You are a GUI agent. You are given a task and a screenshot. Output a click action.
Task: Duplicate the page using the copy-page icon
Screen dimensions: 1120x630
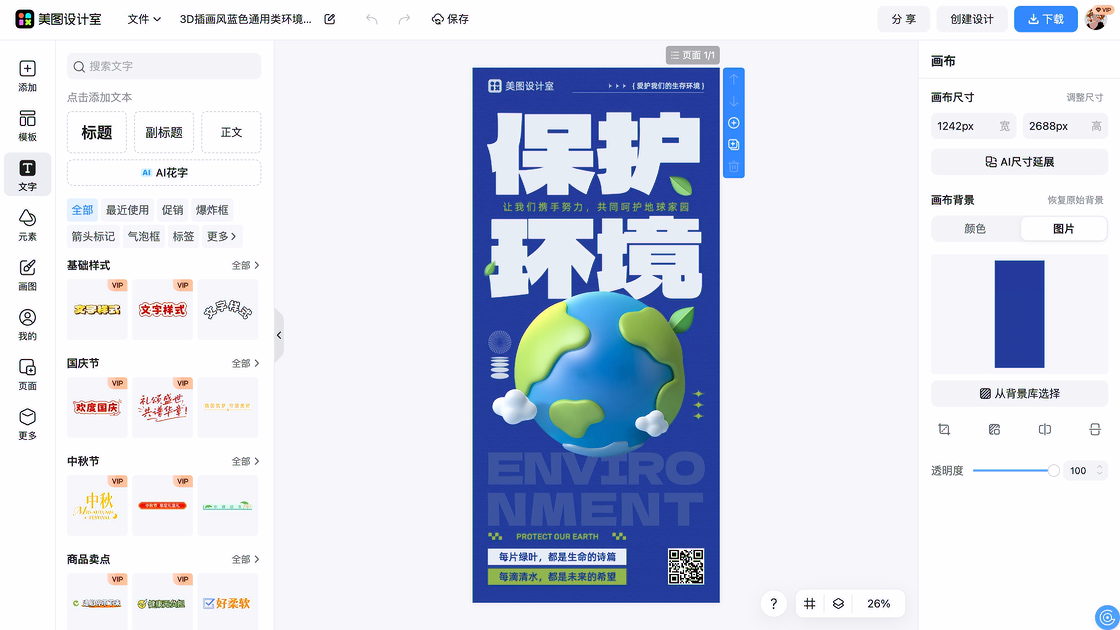pyautogui.click(x=734, y=145)
